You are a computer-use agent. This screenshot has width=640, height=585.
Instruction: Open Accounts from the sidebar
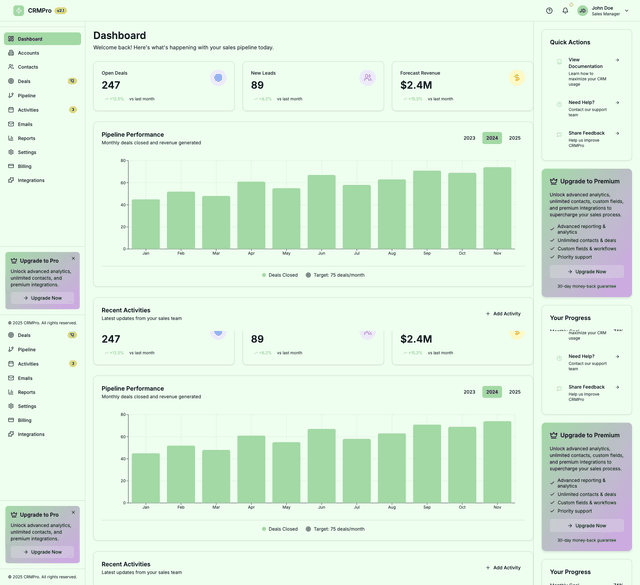tap(28, 53)
